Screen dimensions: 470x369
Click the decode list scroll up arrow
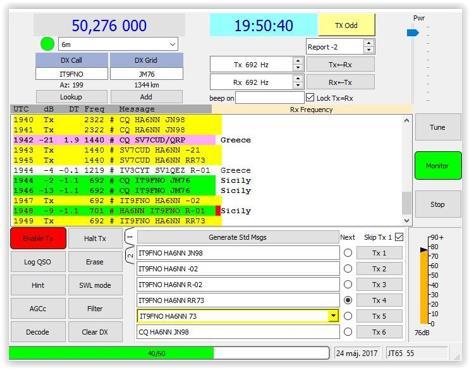pyautogui.click(x=406, y=120)
